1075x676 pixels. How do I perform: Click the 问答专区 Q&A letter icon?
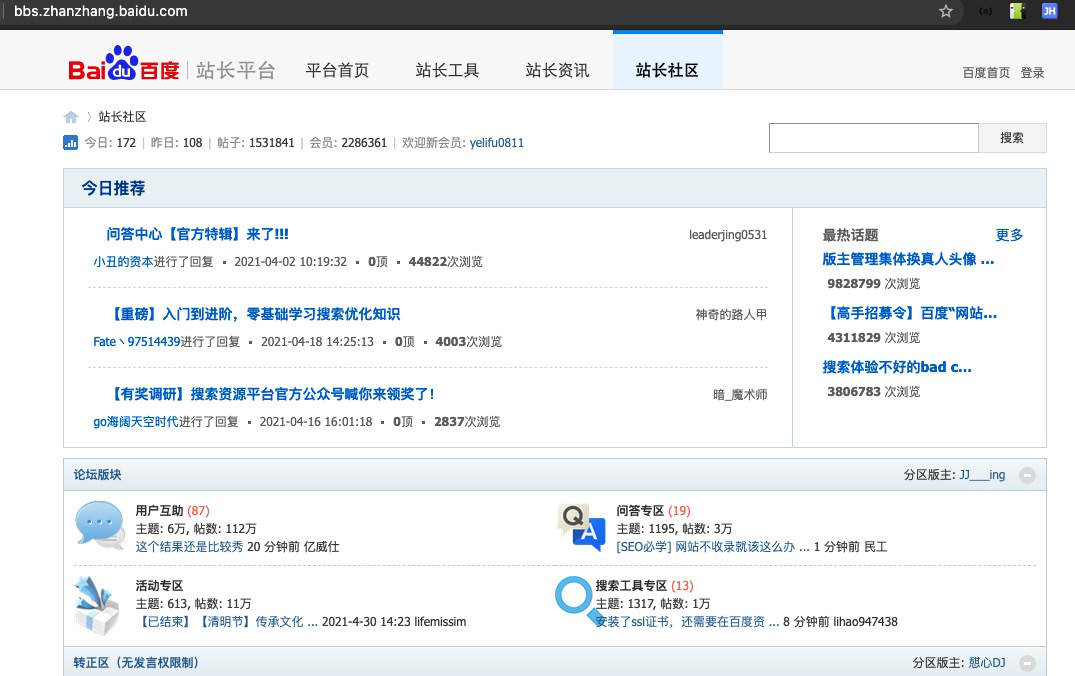[x=581, y=525]
